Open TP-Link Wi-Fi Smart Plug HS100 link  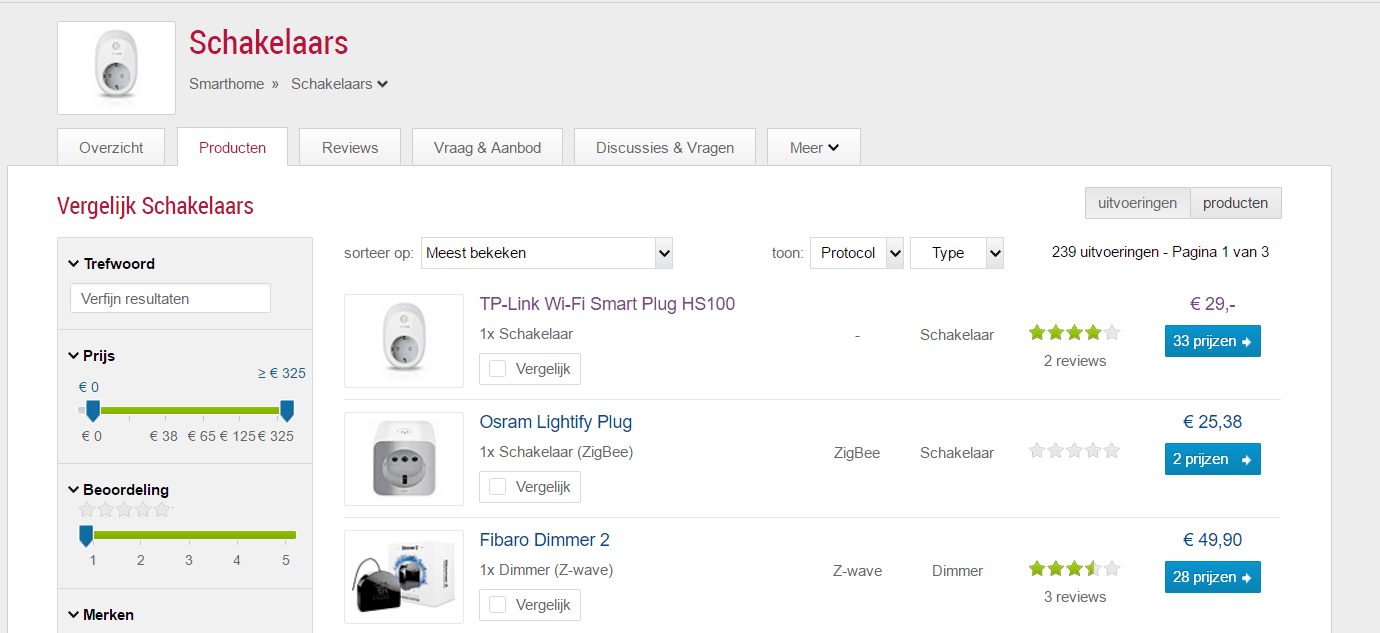pos(607,304)
